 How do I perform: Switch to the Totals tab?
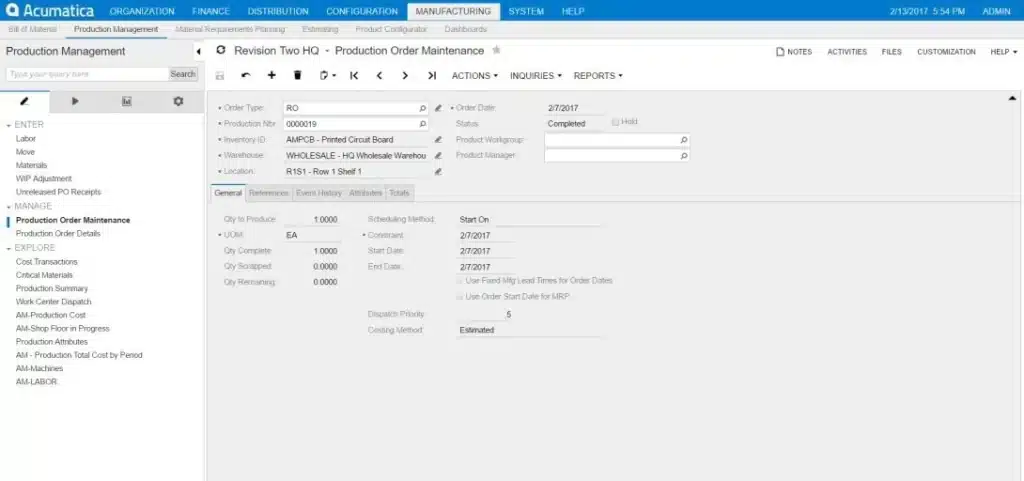(399, 193)
